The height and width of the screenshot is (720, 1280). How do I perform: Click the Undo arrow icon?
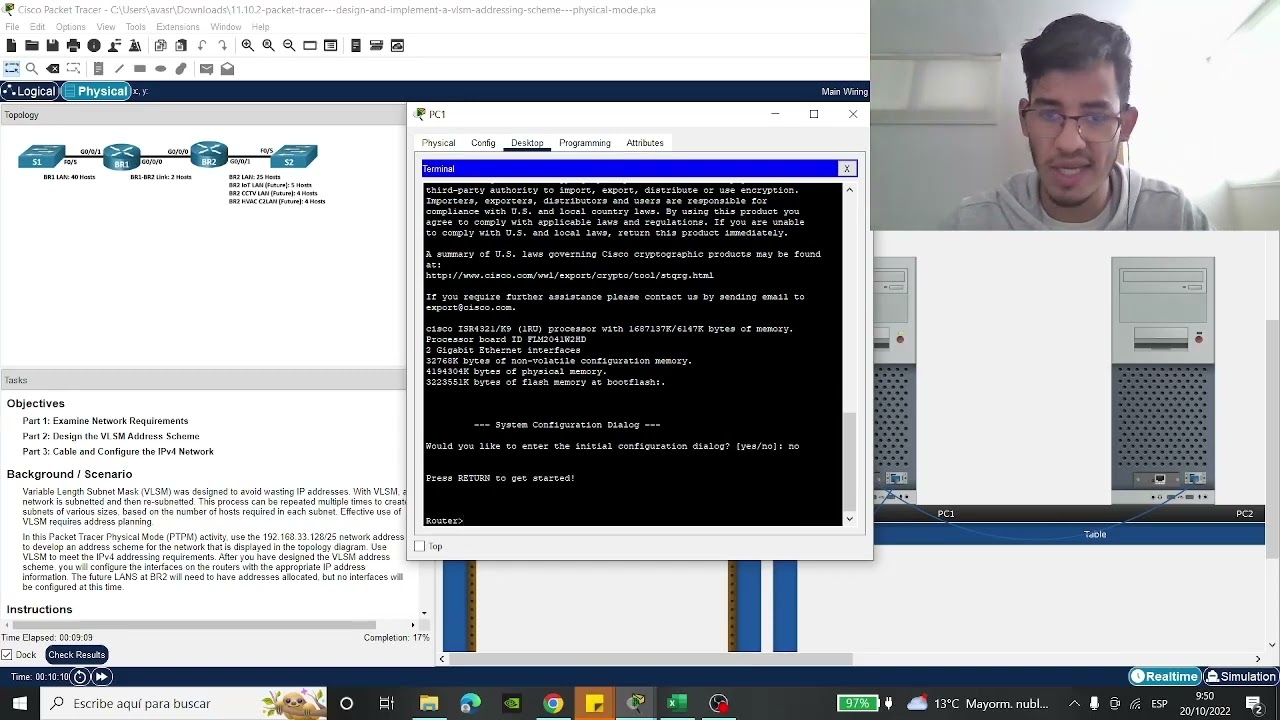click(x=202, y=45)
